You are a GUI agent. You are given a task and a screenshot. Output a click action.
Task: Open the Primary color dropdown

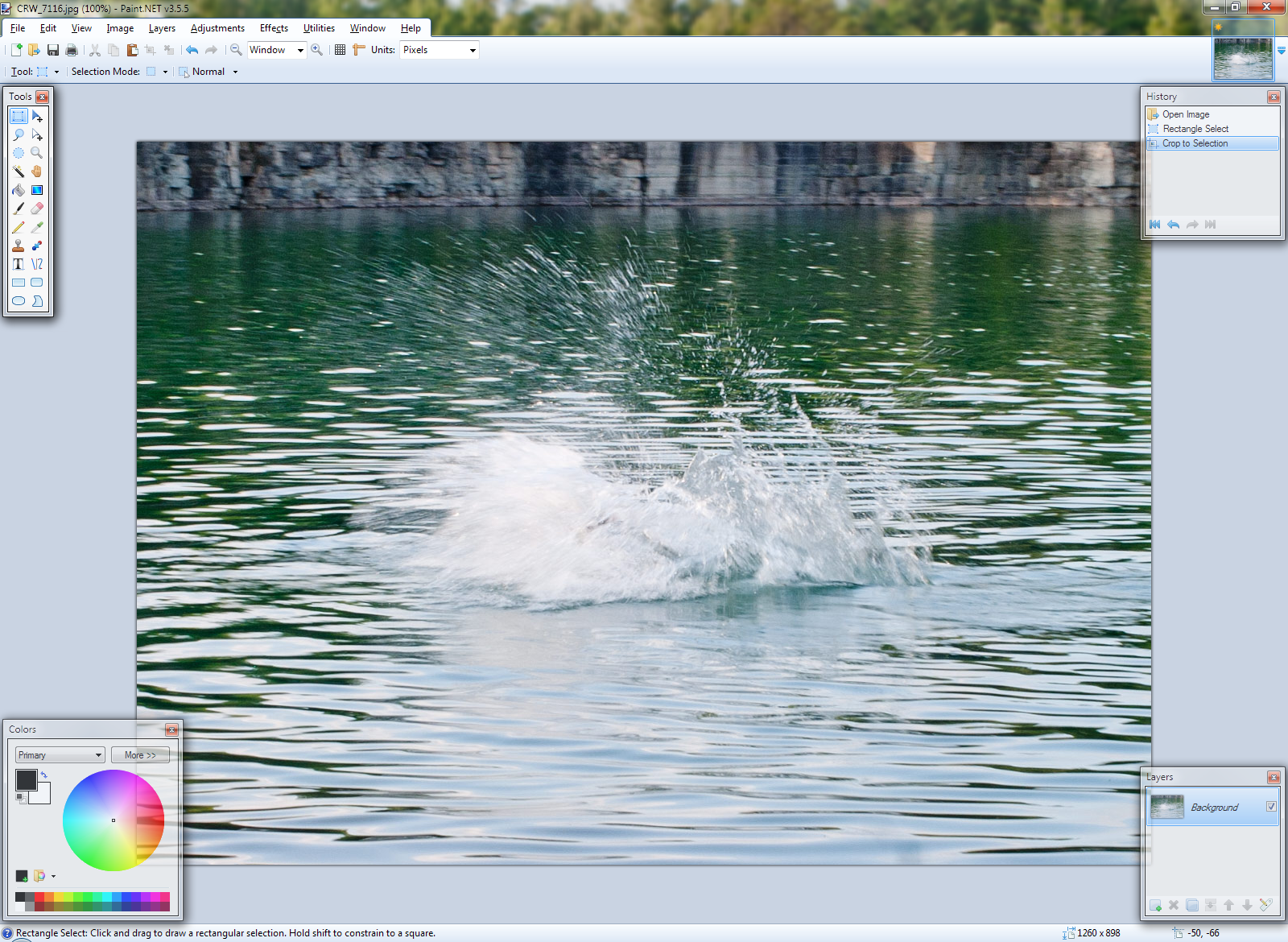pyautogui.click(x=60, y=755)
